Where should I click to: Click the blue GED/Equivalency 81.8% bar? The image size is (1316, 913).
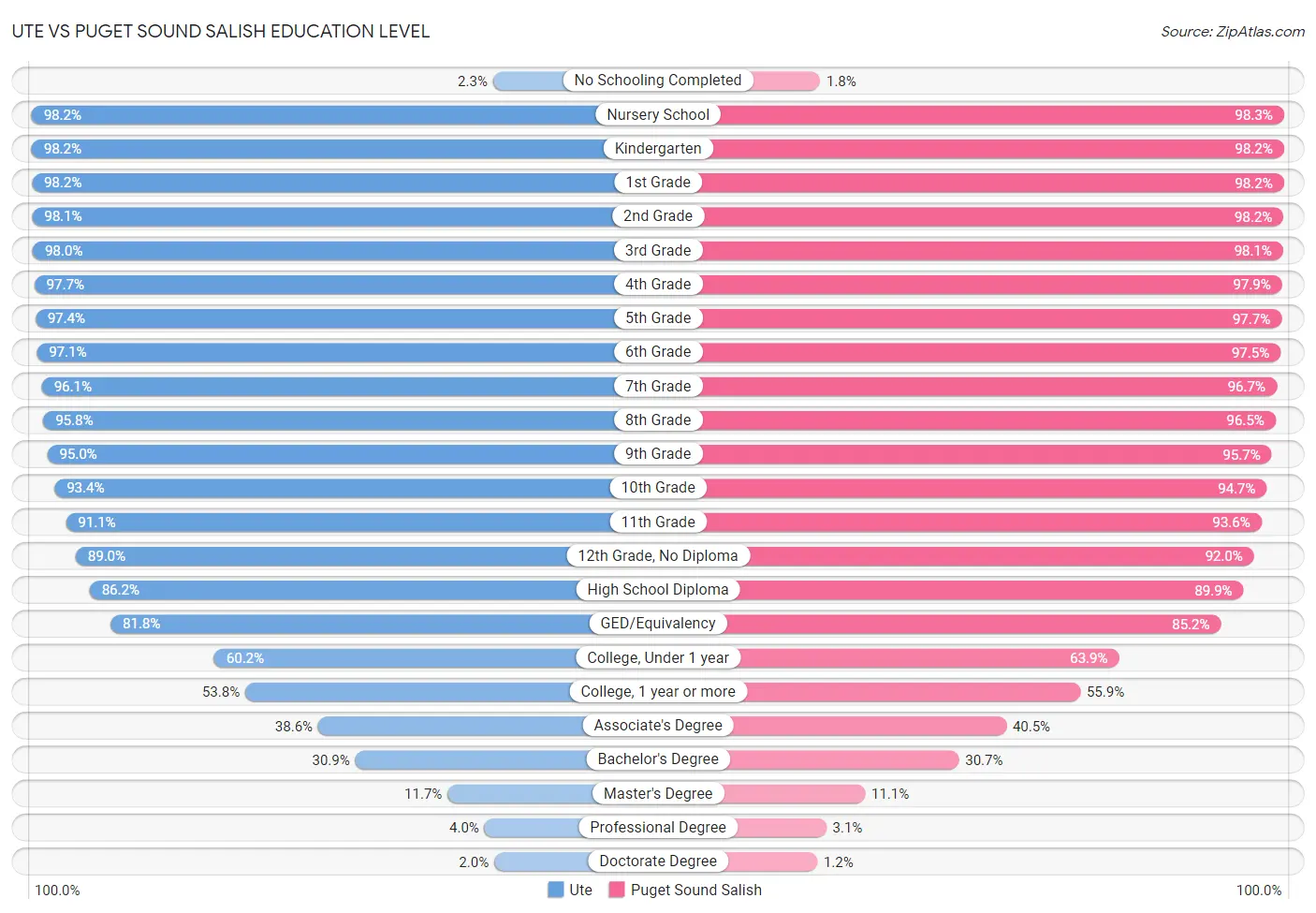click(350, 624)
